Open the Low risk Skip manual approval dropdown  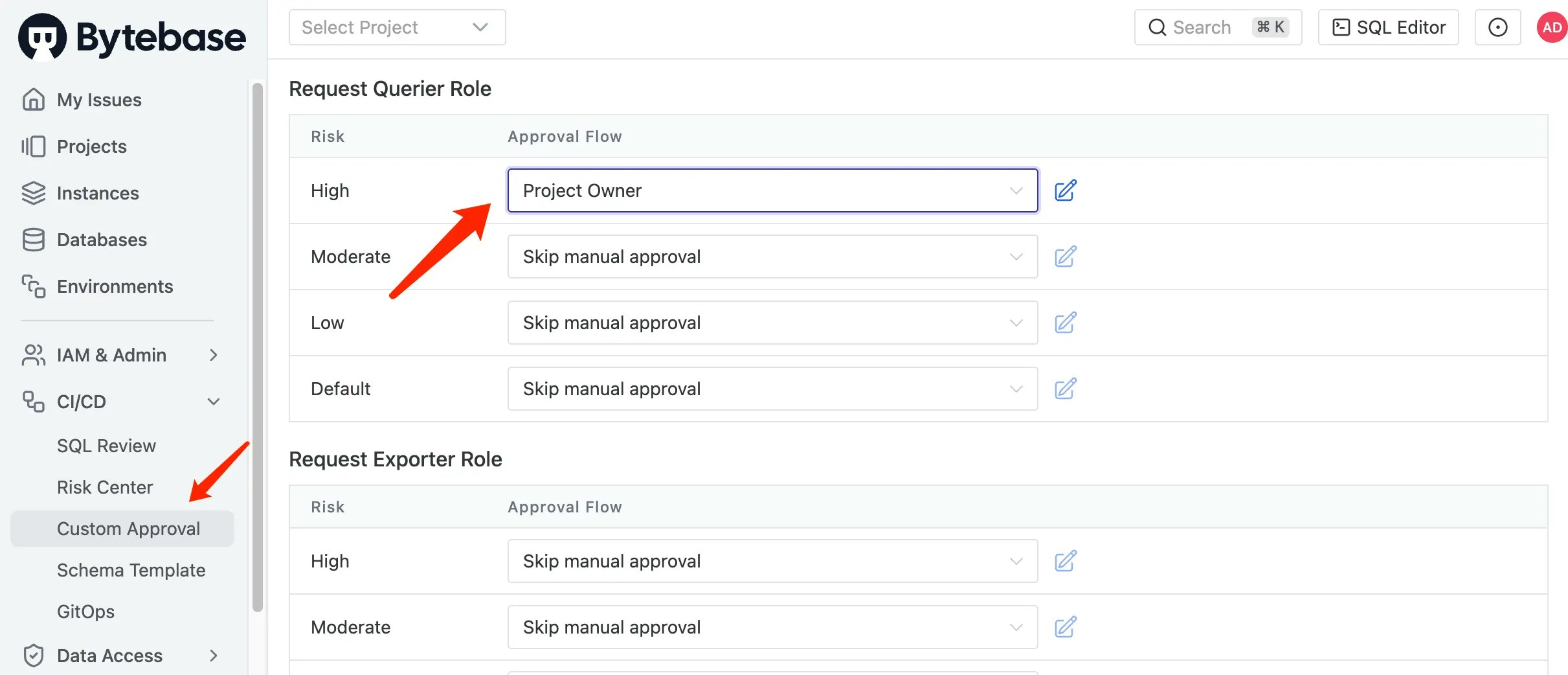[772, 322]
